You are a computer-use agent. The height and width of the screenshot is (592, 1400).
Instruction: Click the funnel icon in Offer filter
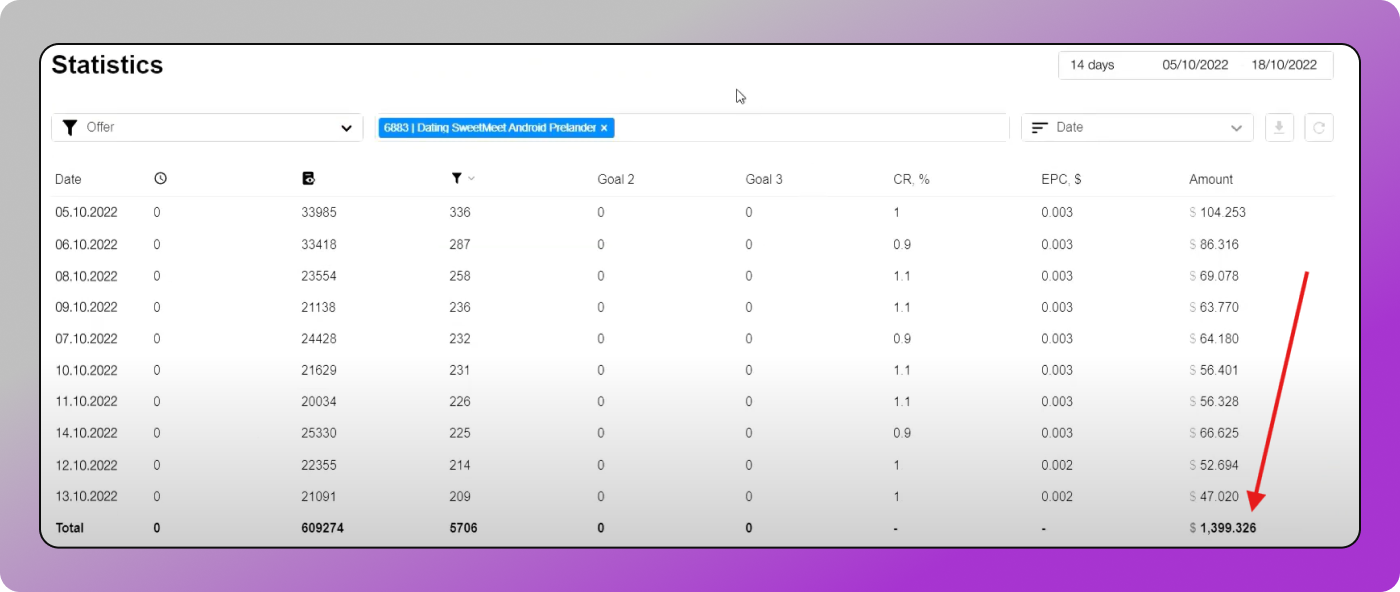pyautogui.click(x=70, y=128)
